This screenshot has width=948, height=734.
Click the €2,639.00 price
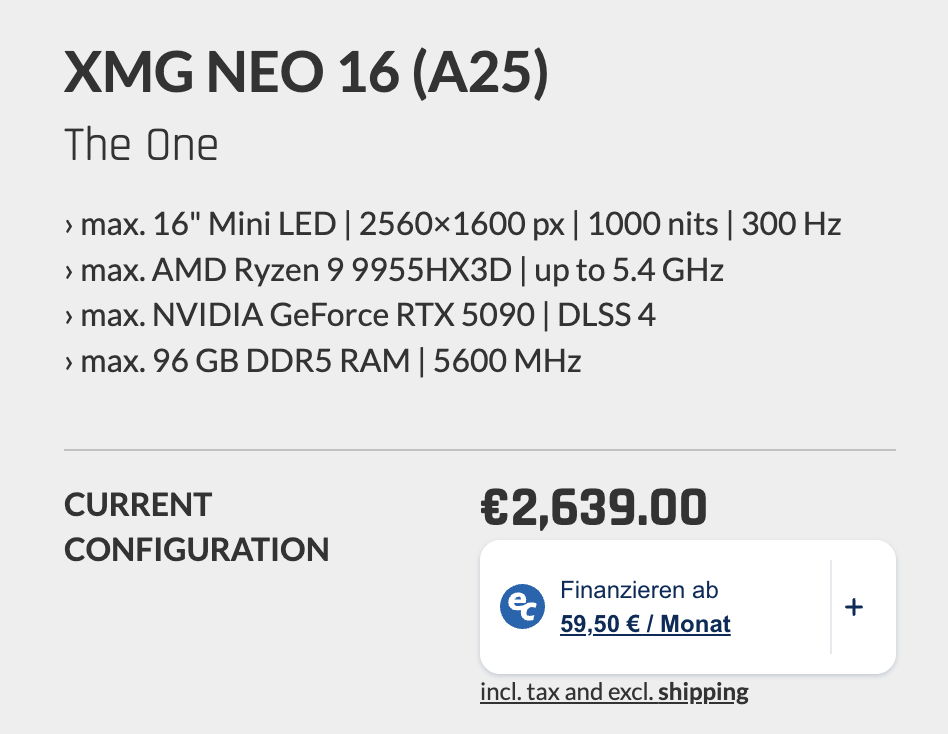click(593, 508)
